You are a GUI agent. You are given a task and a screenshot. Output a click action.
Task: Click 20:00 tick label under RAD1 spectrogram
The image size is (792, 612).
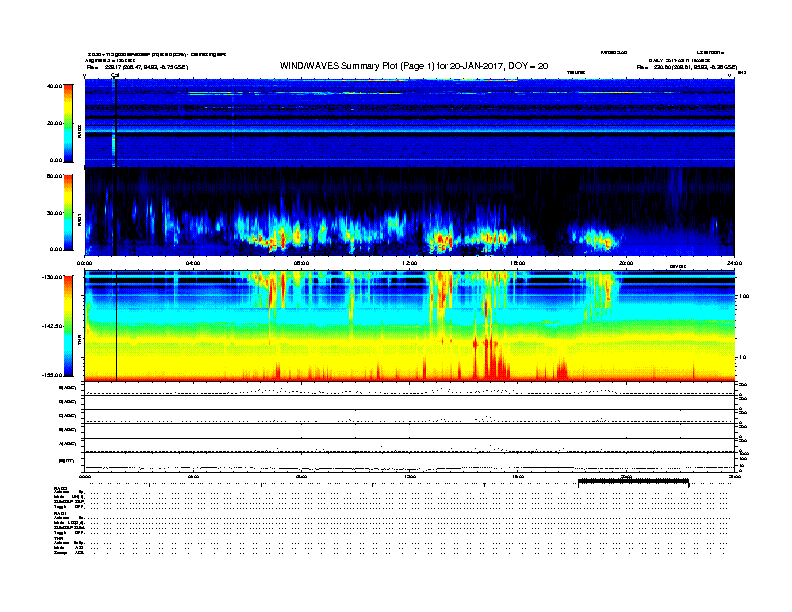tap(626, 263)
